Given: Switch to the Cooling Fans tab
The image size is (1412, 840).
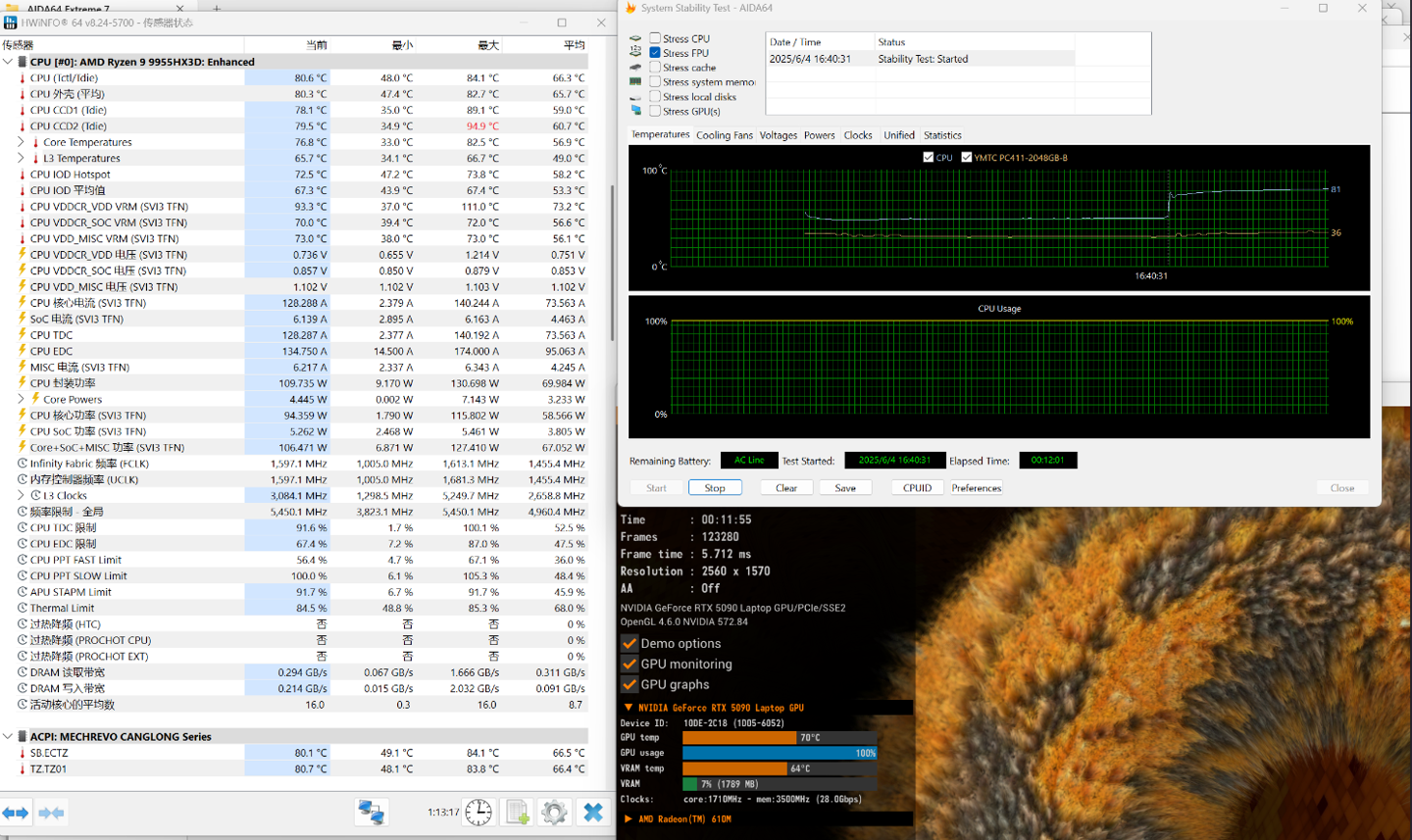Looking at the screenshot, I should [724, 135].
